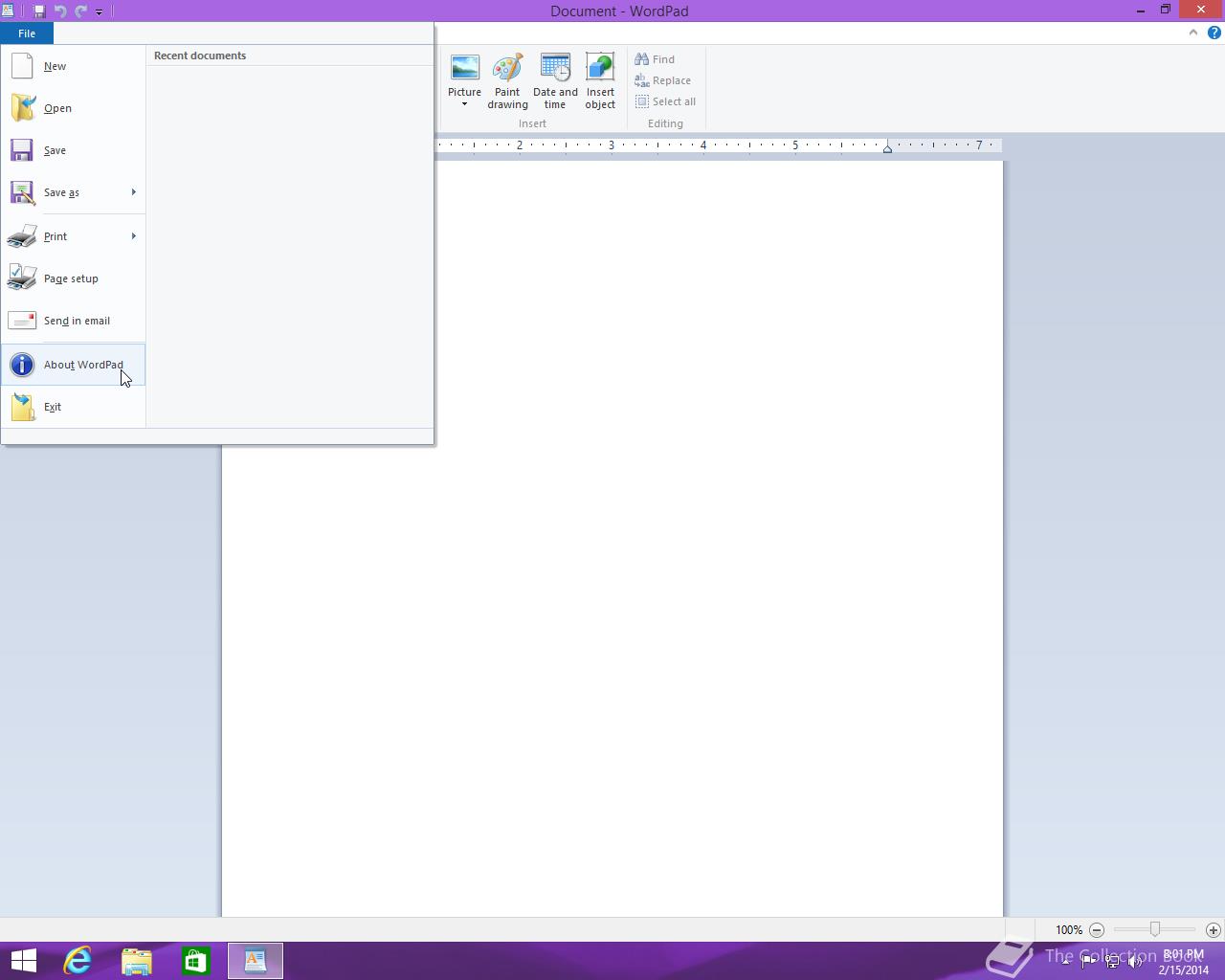Click the Open folder icon
Viewport: 1225px width, 980px height.
[22, 108]
